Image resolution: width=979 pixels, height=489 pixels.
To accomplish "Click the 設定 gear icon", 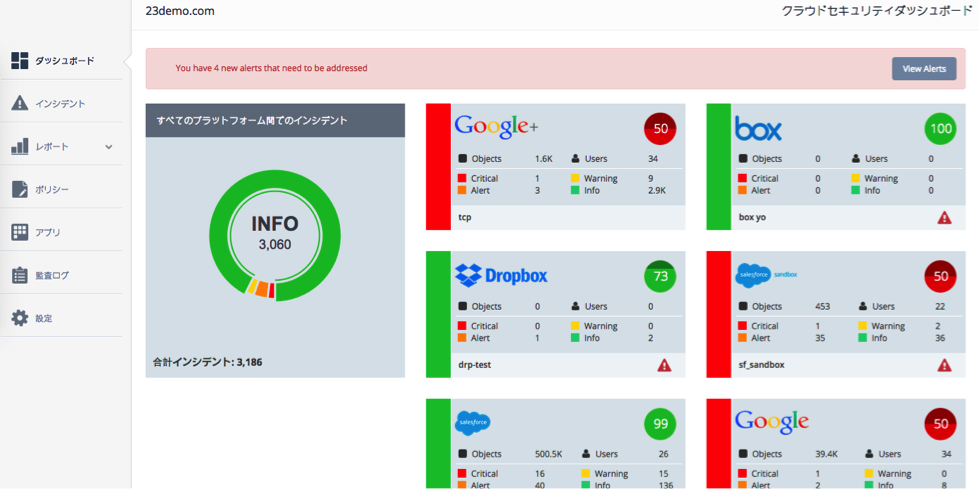I will tap(20, 318).
